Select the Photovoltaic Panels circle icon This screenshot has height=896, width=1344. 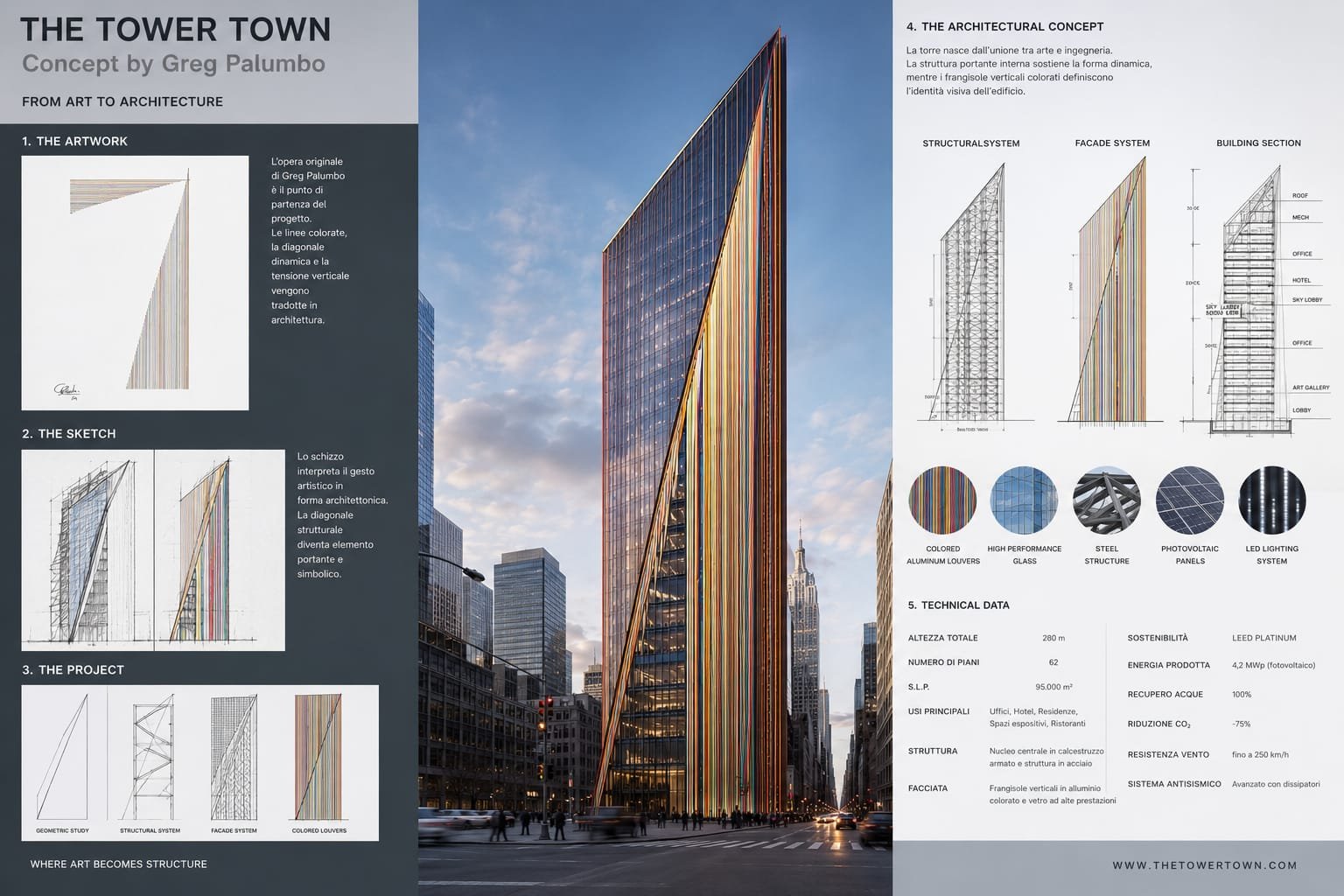(1189, 500)
